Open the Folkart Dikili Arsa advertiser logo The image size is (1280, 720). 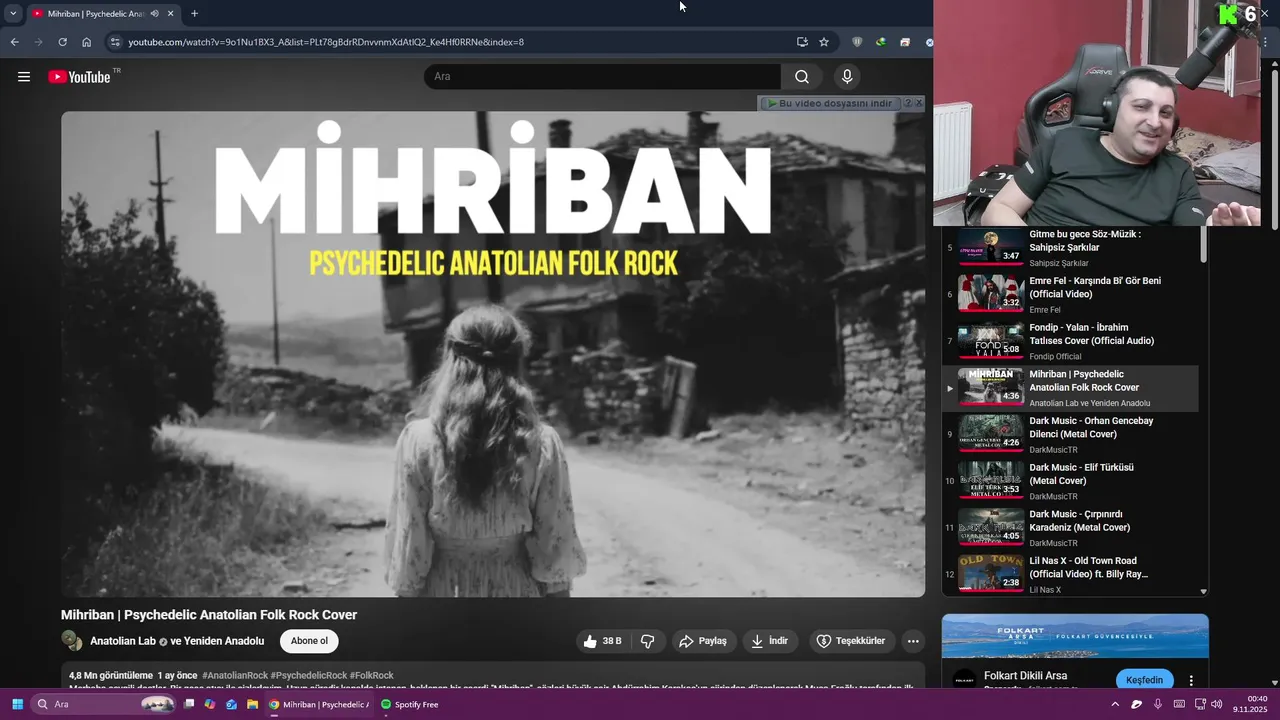[x=964, y=680]
